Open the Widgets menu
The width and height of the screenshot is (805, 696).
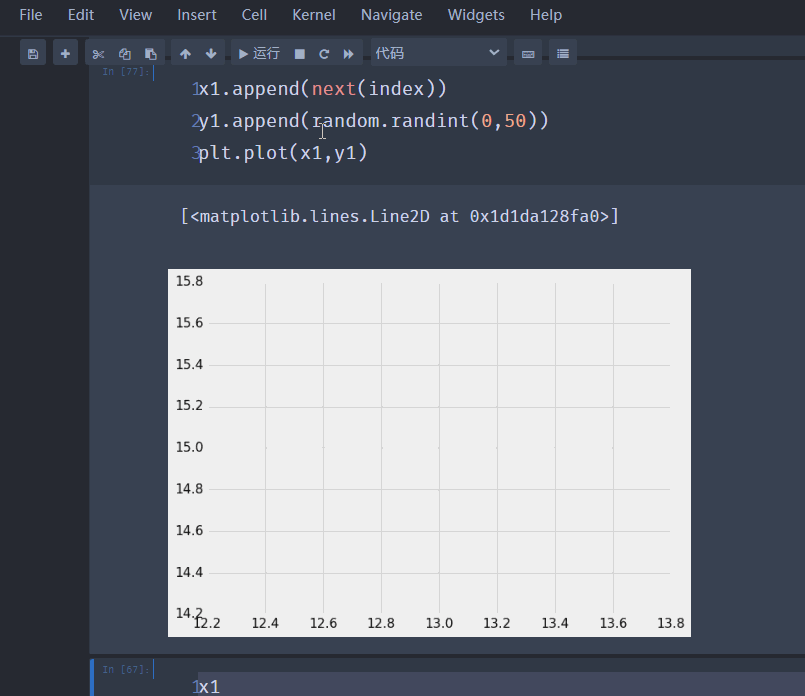(476, 15)
